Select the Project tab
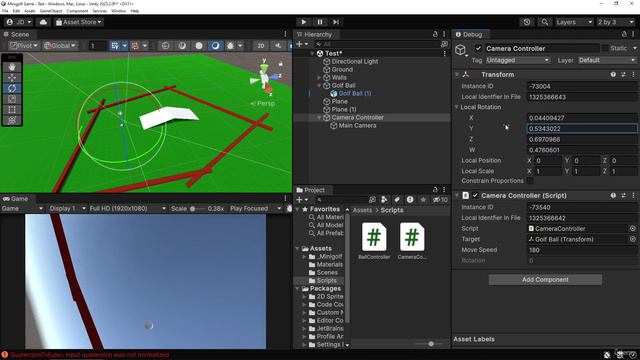Image resolution: width=640 pixels, height=360 pixels. pos(311,190)
